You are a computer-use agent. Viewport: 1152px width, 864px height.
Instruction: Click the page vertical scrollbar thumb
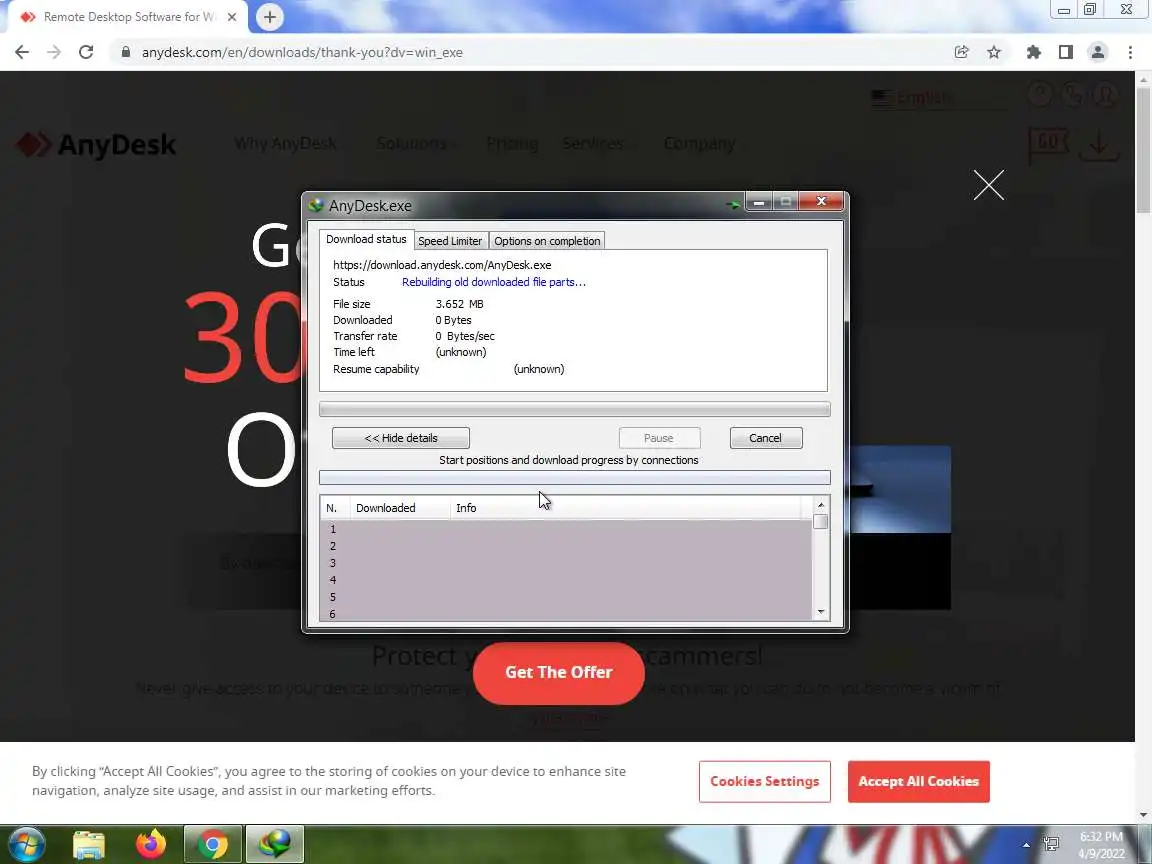point(1143,151)
